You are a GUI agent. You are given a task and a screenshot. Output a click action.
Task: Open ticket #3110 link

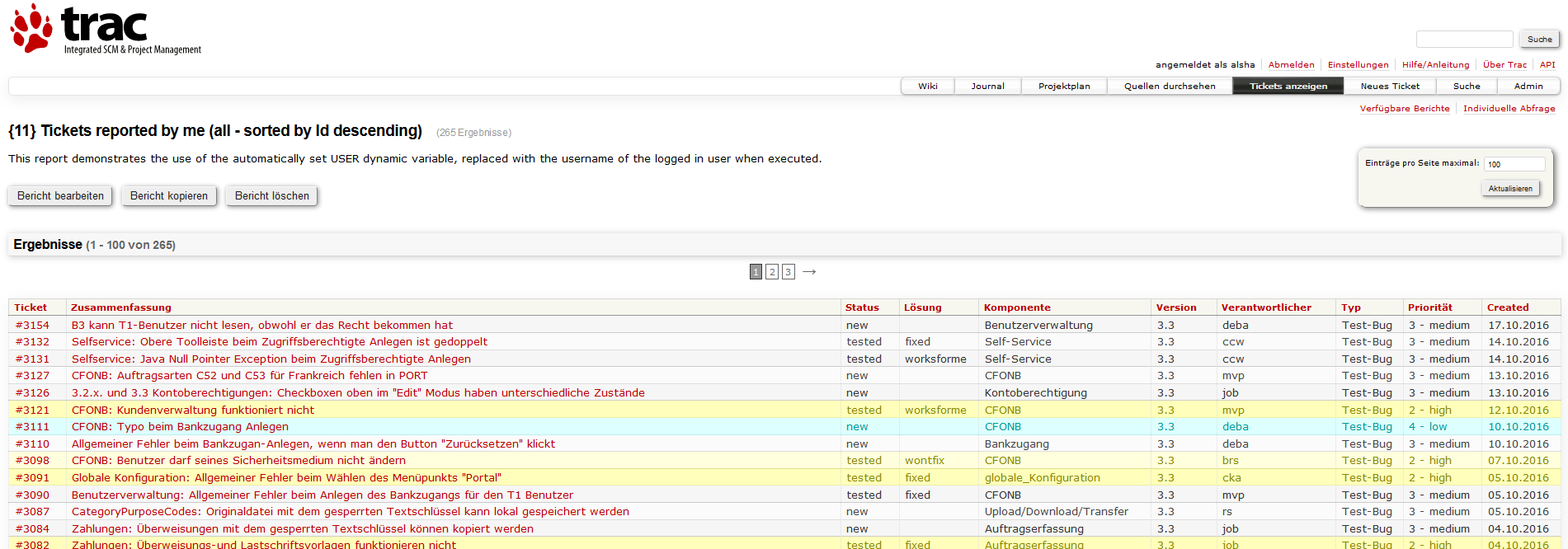[x=32, y=444]
